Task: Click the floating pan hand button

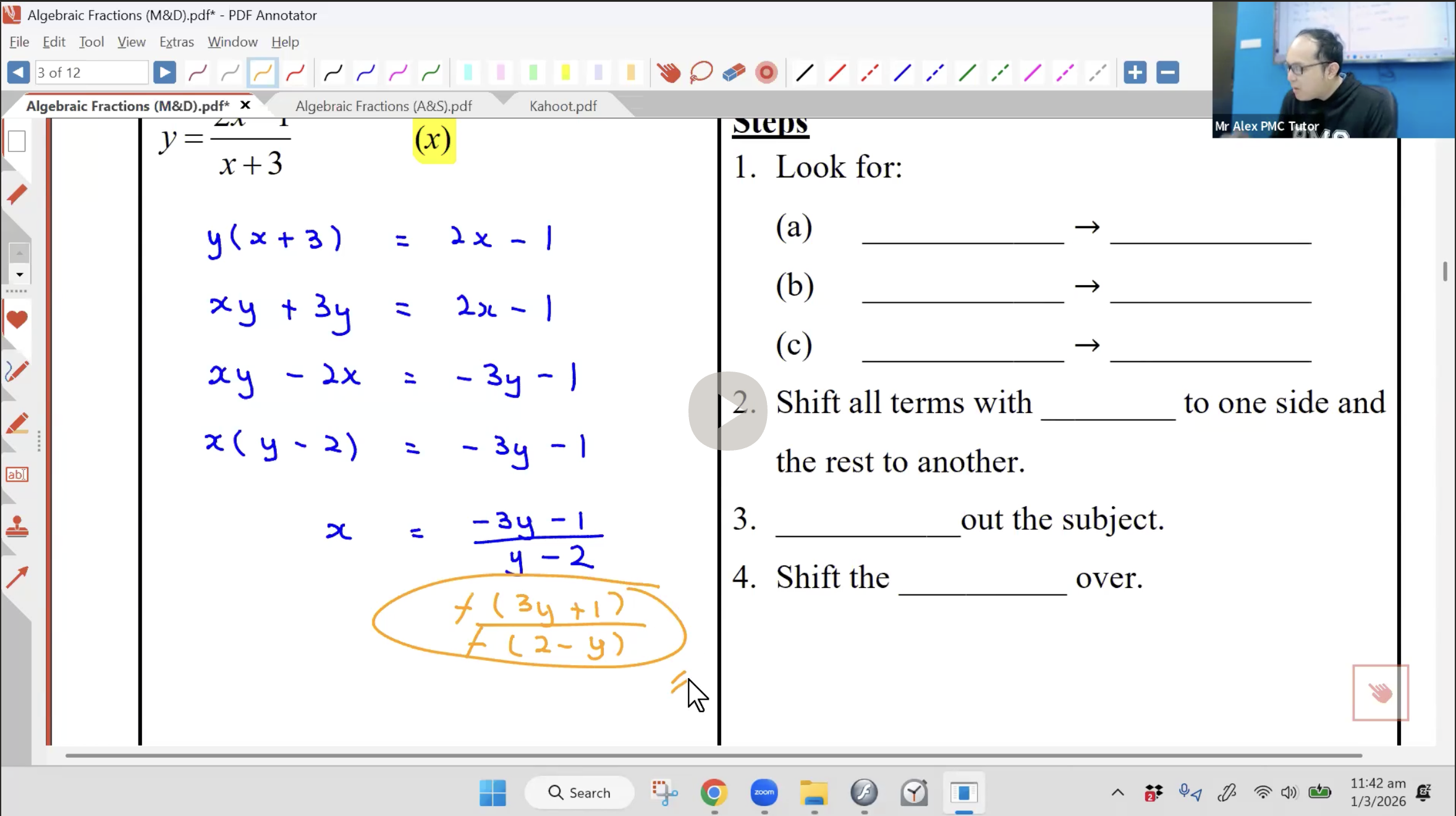Action: pos(1381,693)
